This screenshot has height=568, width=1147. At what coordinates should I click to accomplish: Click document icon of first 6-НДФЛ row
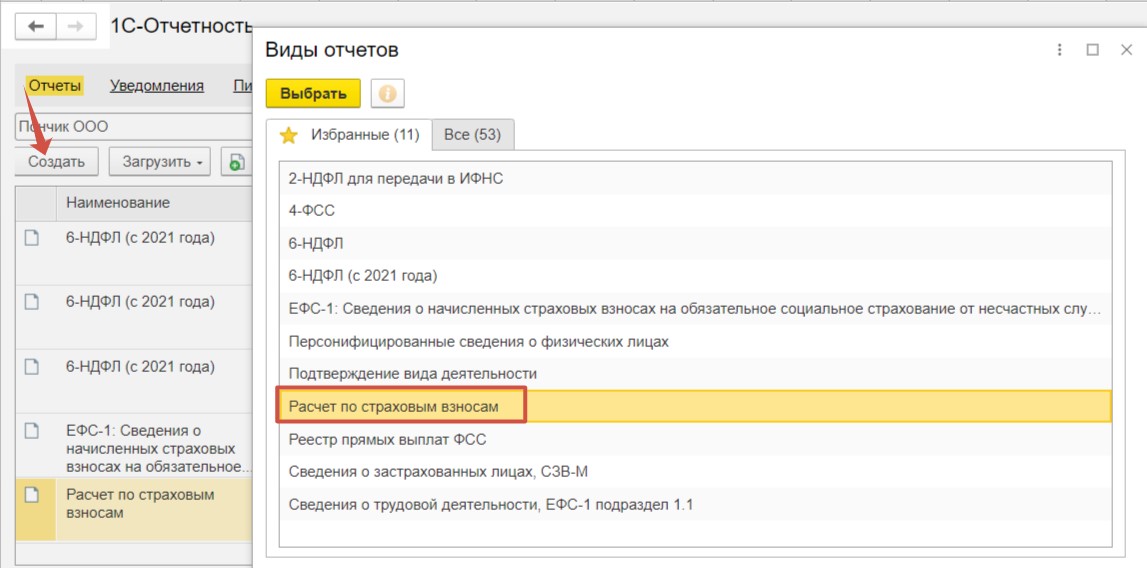31,238
